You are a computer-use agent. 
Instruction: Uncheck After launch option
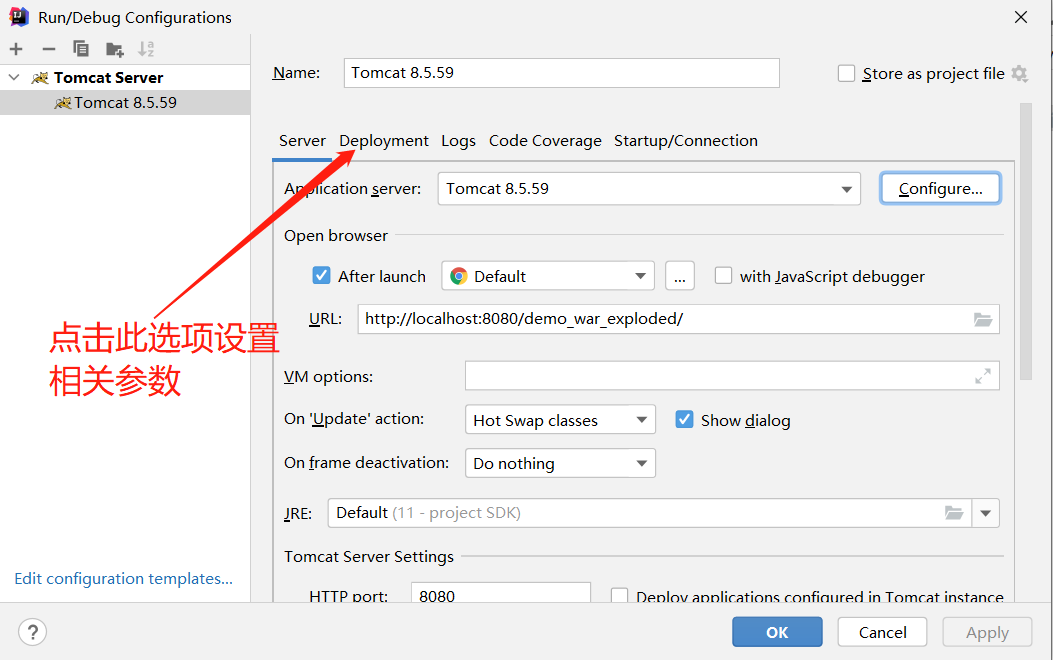(x=321, y=276)
